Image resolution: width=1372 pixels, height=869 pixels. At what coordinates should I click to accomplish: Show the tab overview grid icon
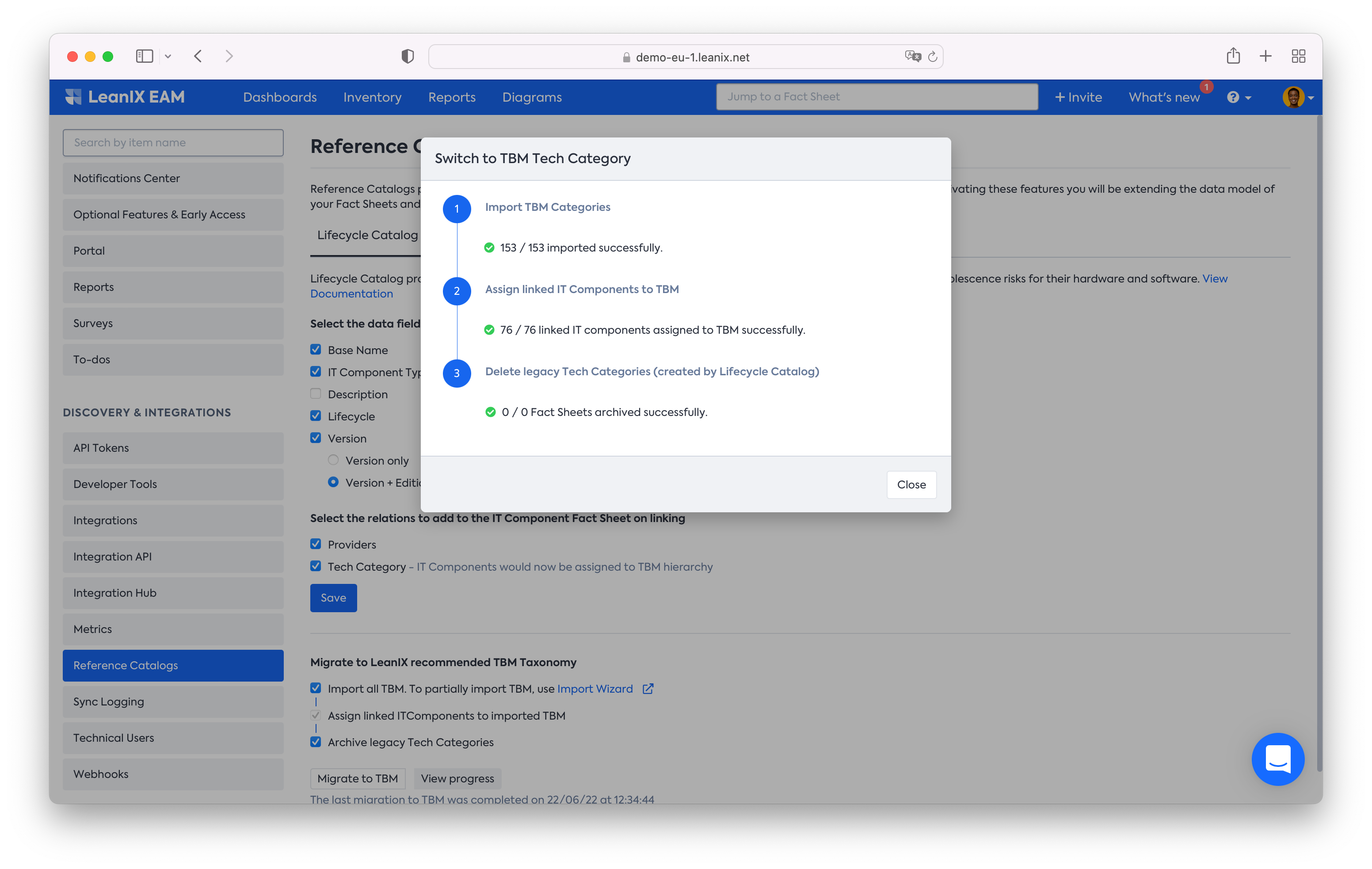click(x=1299, y=56)
